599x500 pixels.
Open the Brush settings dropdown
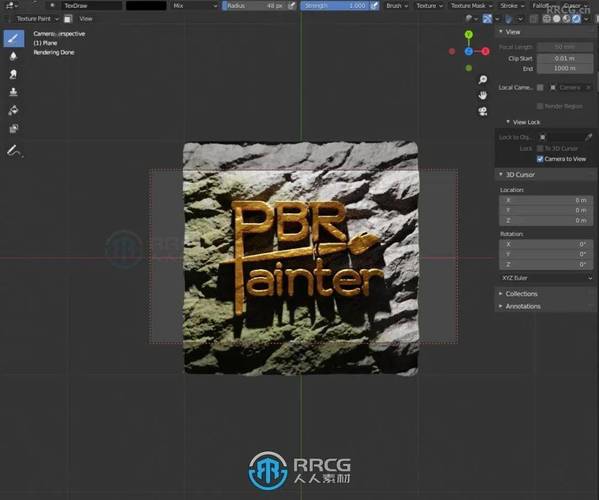[397, 5]
